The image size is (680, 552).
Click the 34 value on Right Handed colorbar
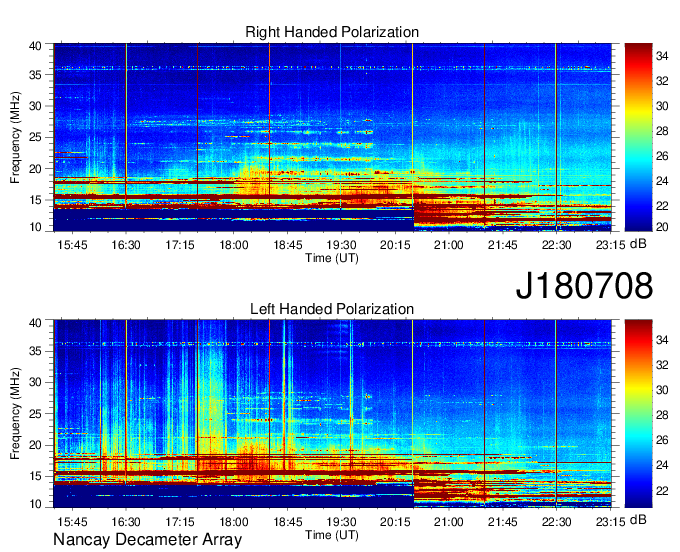(x=662, y=56)
